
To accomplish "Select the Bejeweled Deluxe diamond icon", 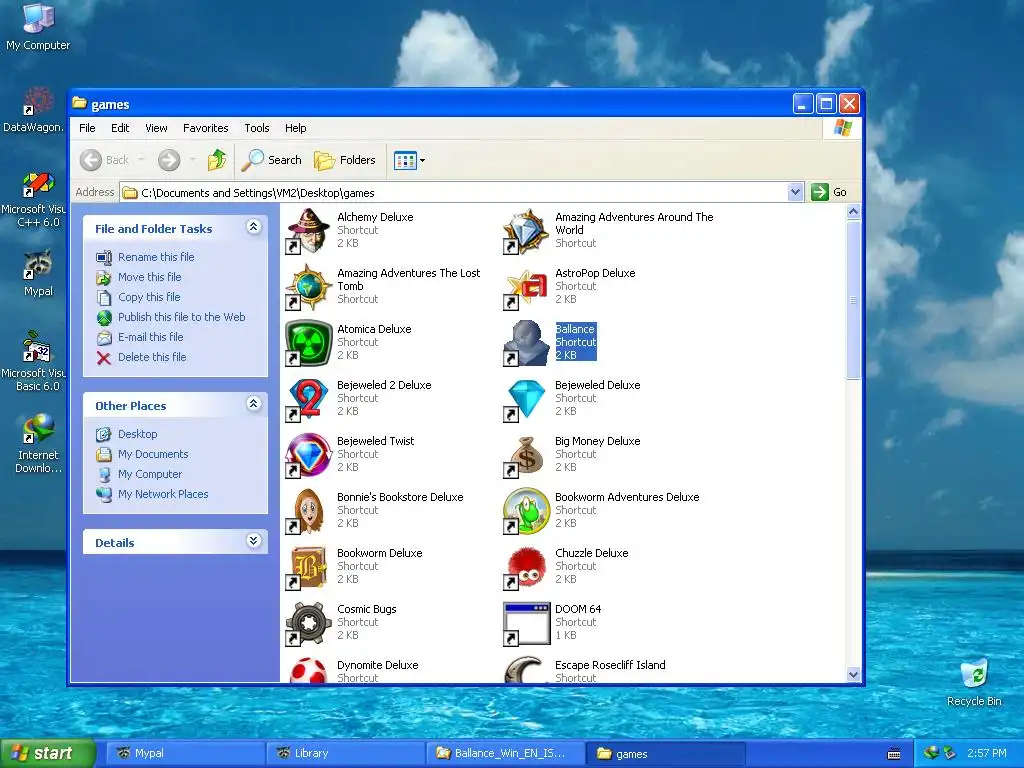I will (526, 399).
